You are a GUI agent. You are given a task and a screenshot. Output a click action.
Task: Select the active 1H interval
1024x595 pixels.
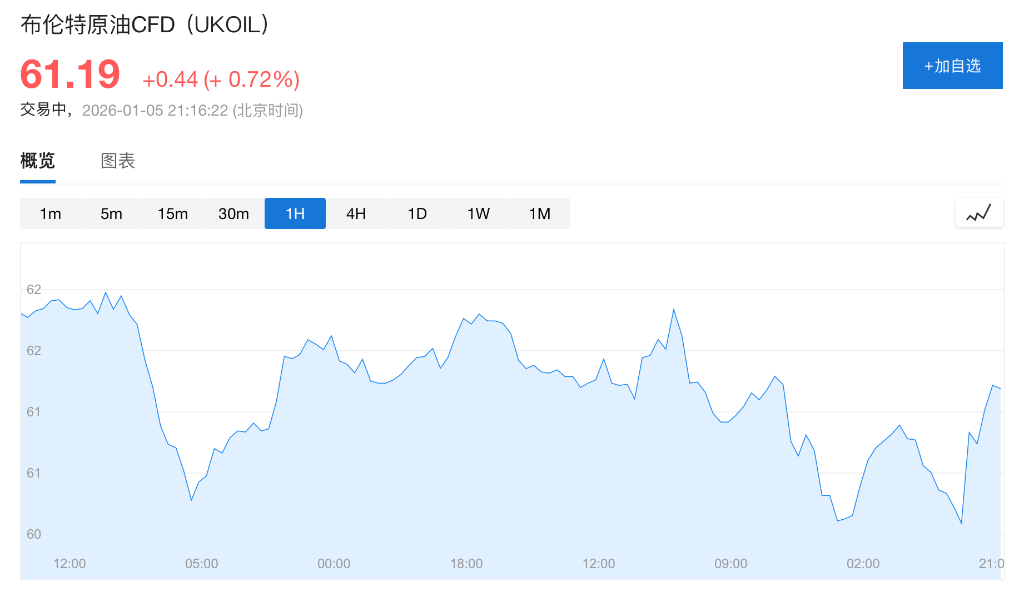pos(295,214)
